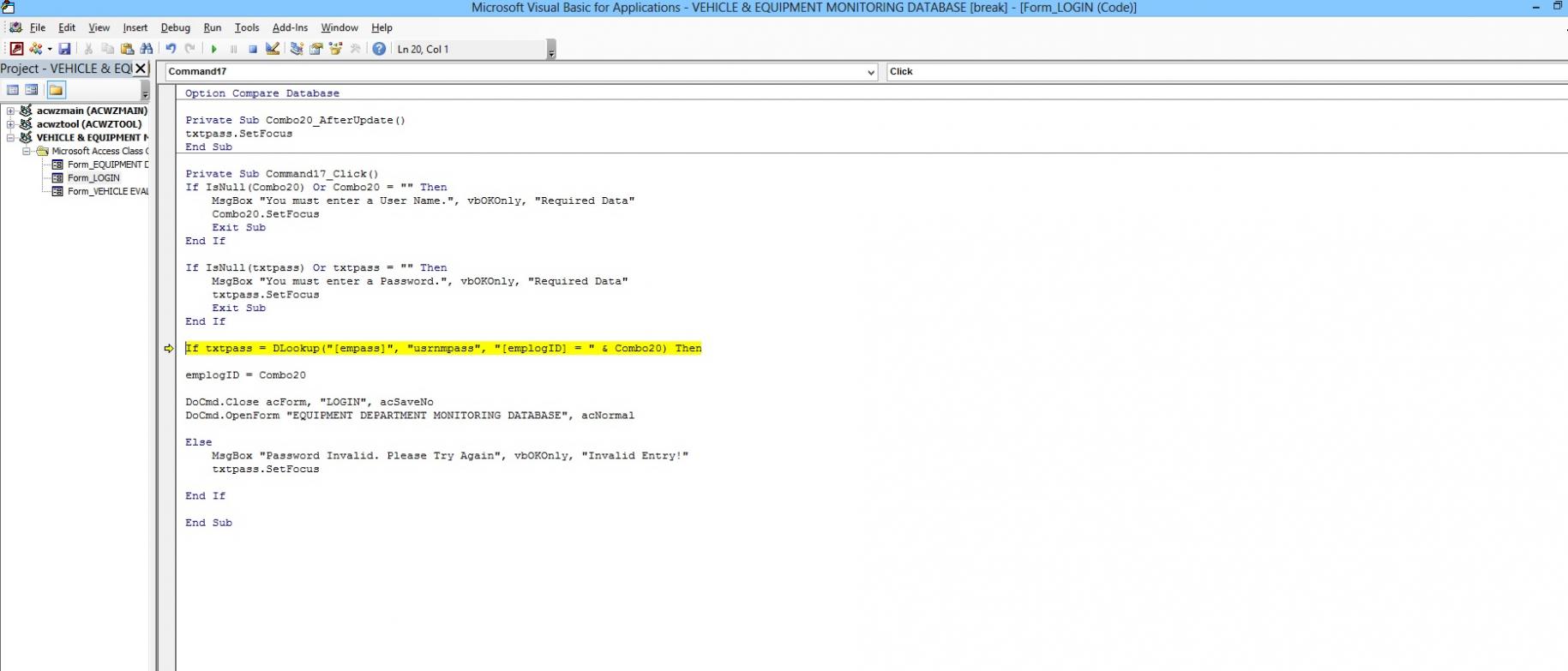Open toolbar options overflow arrow
Image resolution: width=1568 pixels, height=671 pixels.
551,50
